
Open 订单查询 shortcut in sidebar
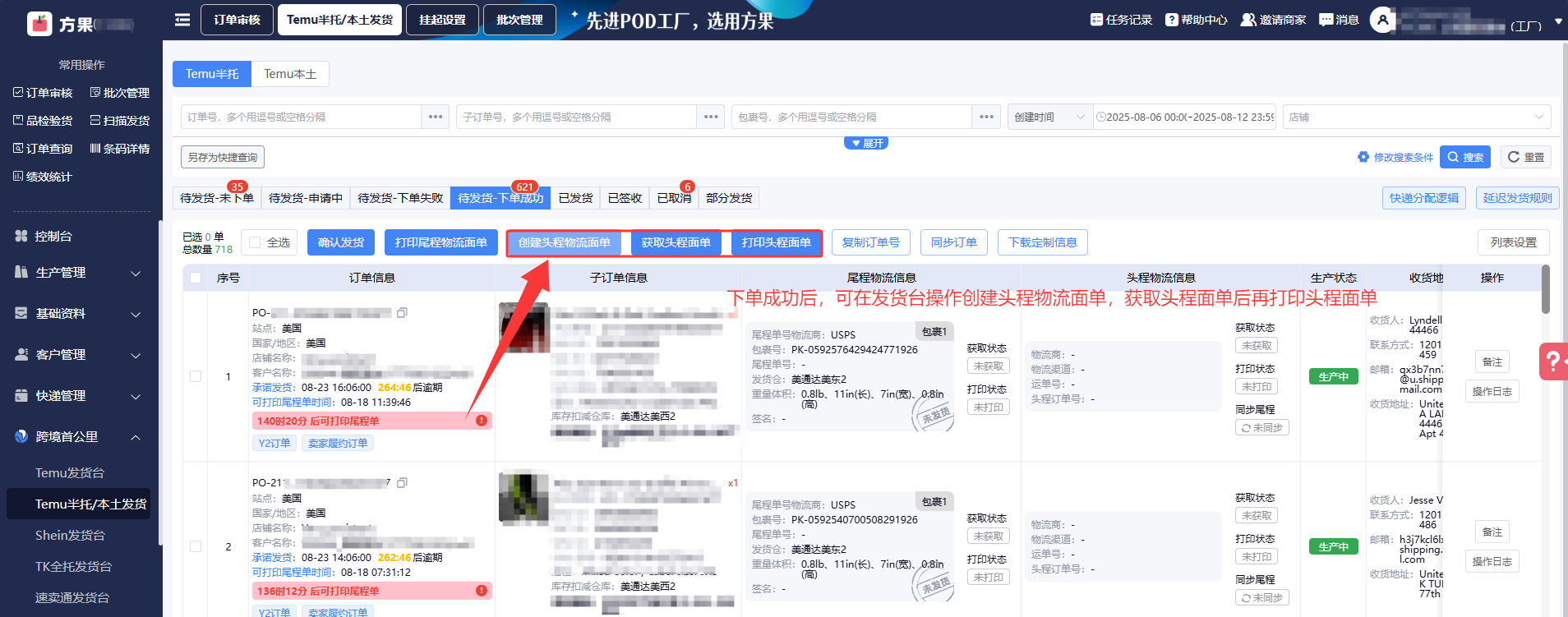(x=43, y=149)
